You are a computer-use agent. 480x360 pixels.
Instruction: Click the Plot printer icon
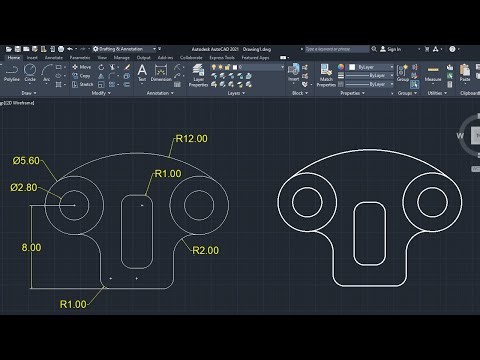pyautogui.click(x=61, y=49)
